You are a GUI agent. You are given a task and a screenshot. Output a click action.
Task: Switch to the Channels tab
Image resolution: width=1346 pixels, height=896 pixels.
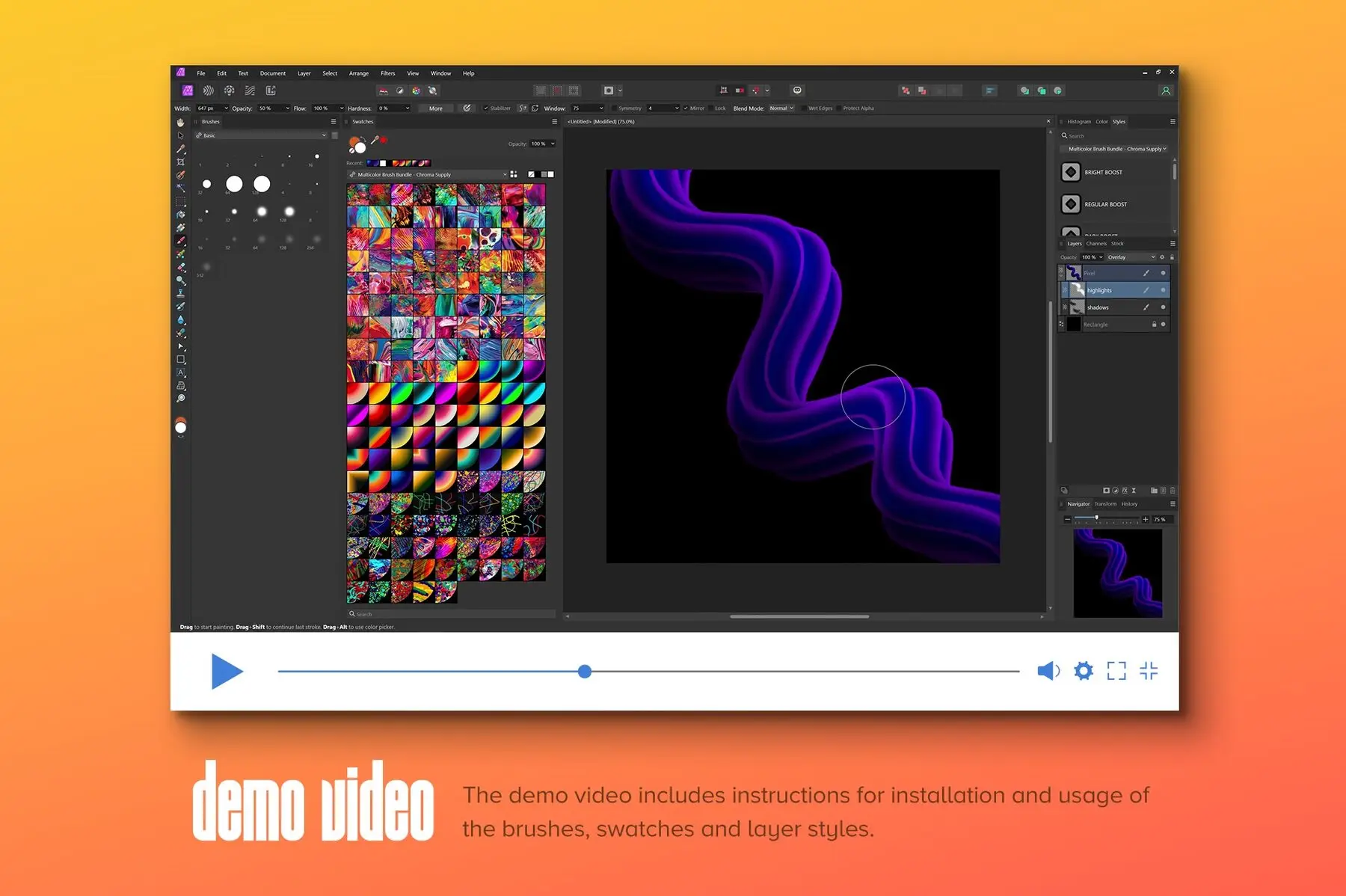[x=1096, y=243]
